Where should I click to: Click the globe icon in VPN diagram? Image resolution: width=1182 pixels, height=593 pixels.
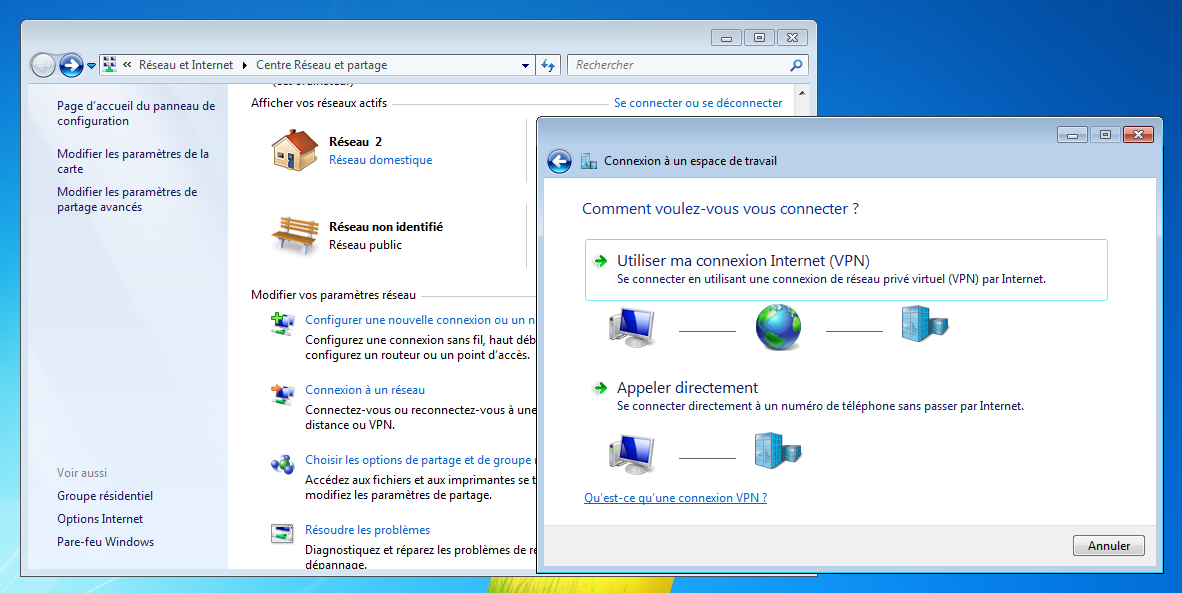[x=778, y=327]
